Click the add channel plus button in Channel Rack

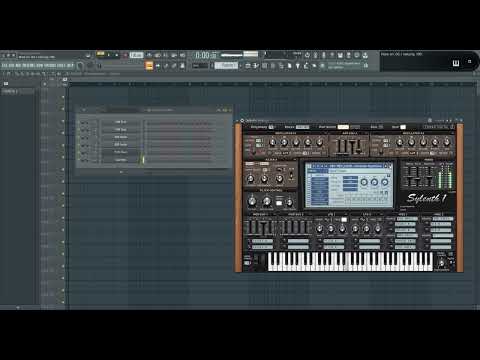coord(121,172)
